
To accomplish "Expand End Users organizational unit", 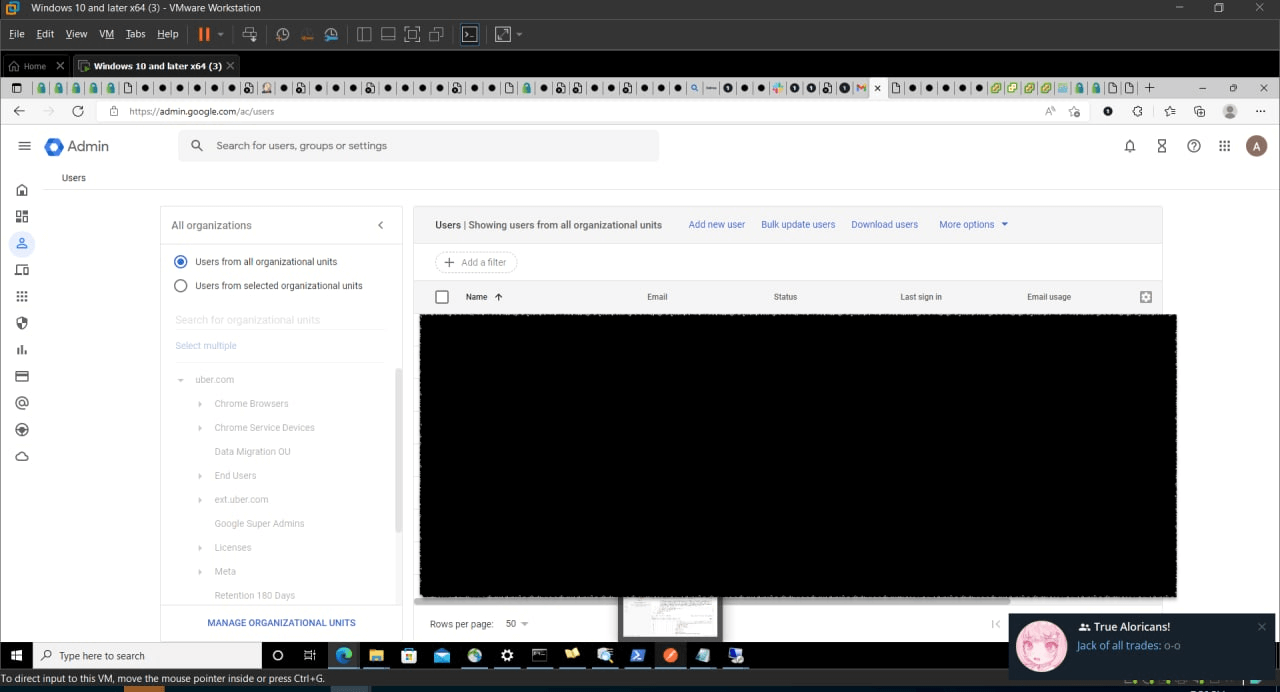I will coord(200,476).
